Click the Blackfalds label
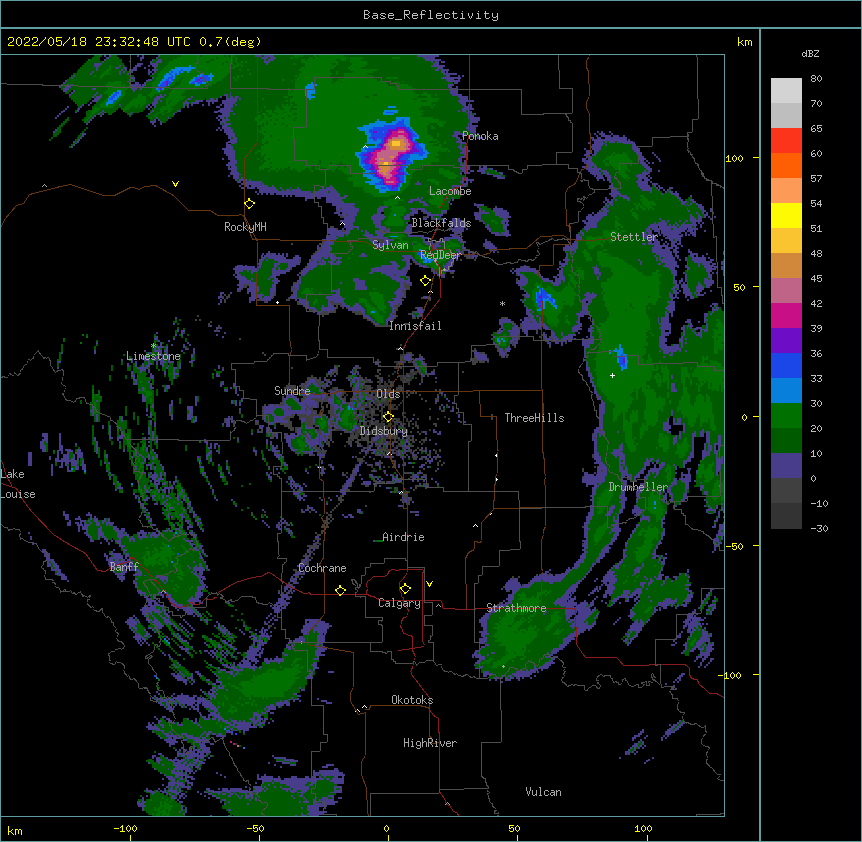Screen dimensions: 862x842 click(441, 223)
